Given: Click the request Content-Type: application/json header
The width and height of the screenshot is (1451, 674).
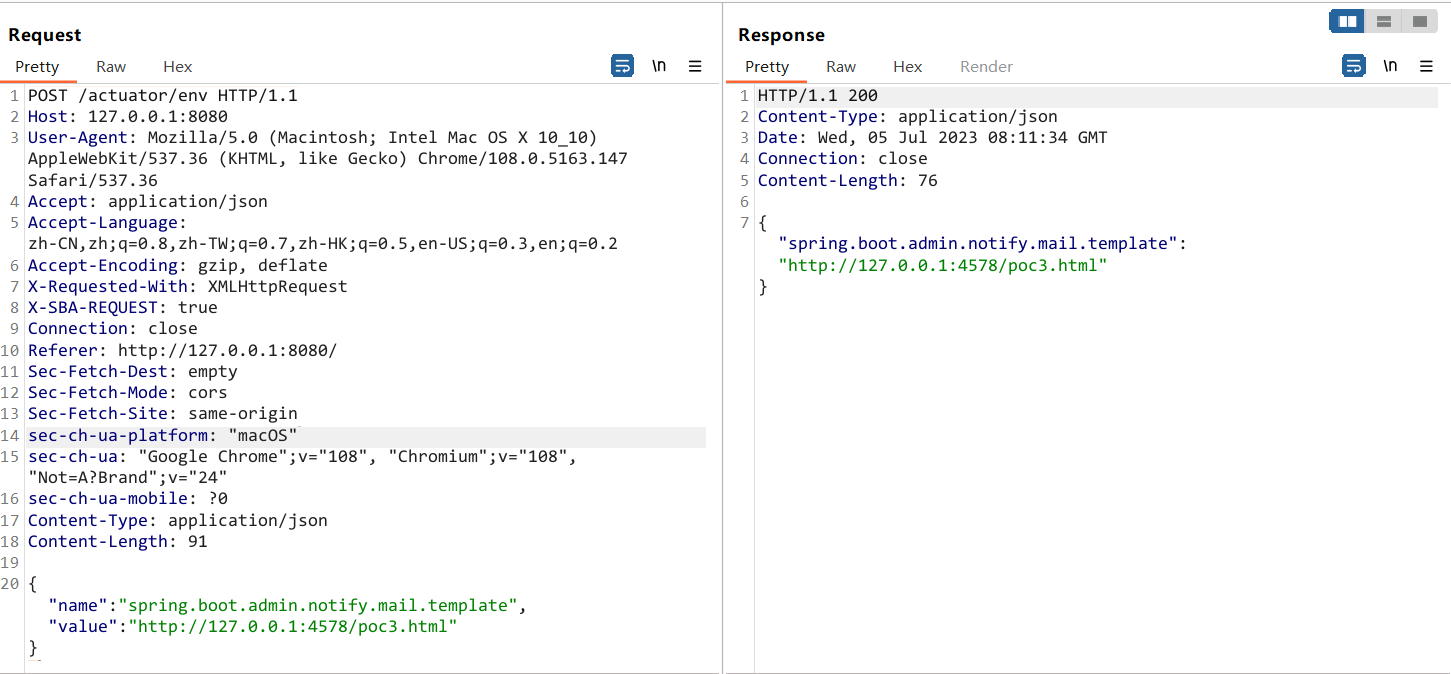Looking at the screenshot, I should (178, 521).
